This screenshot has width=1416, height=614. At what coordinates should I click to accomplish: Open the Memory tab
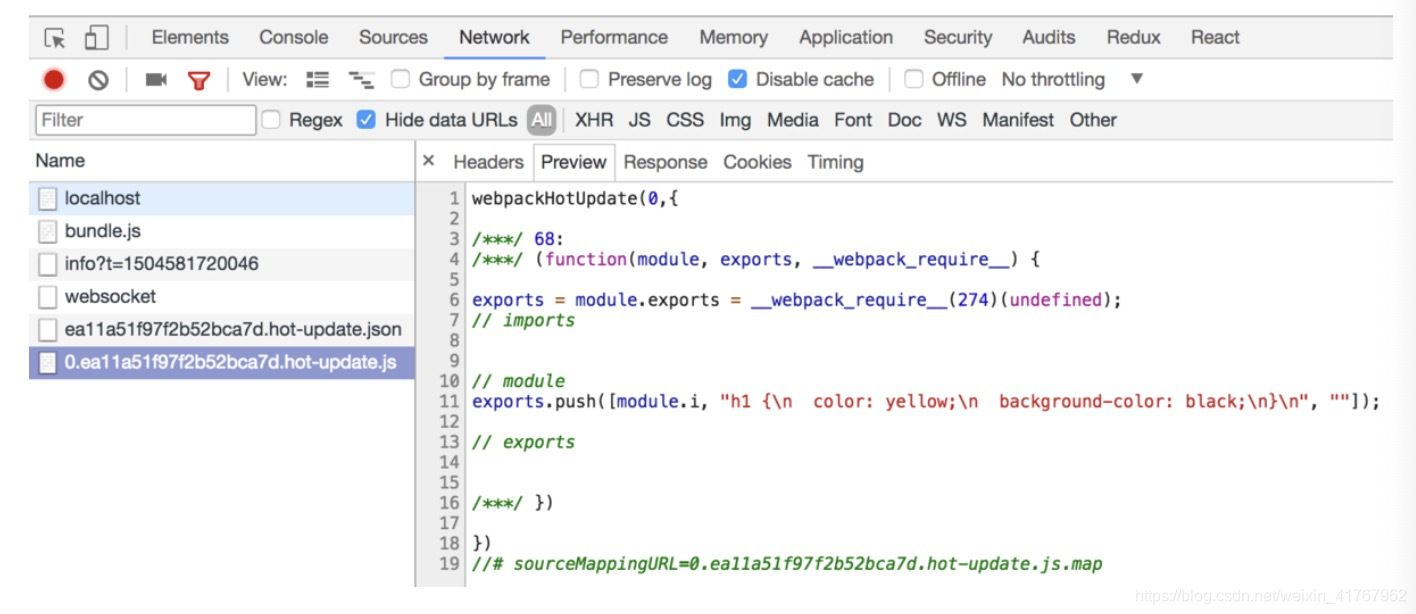pos(733,38)
